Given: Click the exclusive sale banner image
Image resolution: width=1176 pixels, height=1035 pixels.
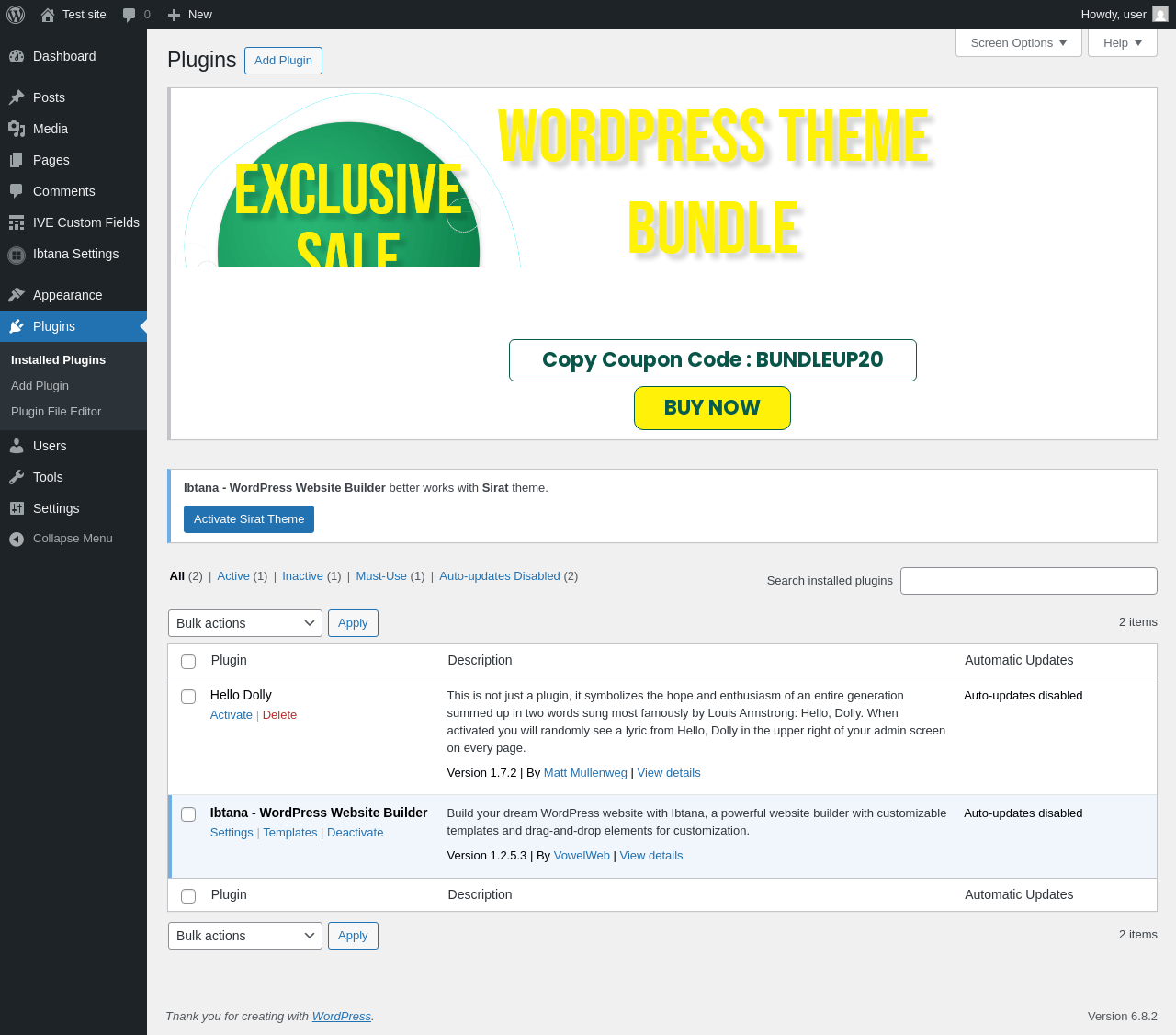Looking at the screenshot, I should pos(353,180).
